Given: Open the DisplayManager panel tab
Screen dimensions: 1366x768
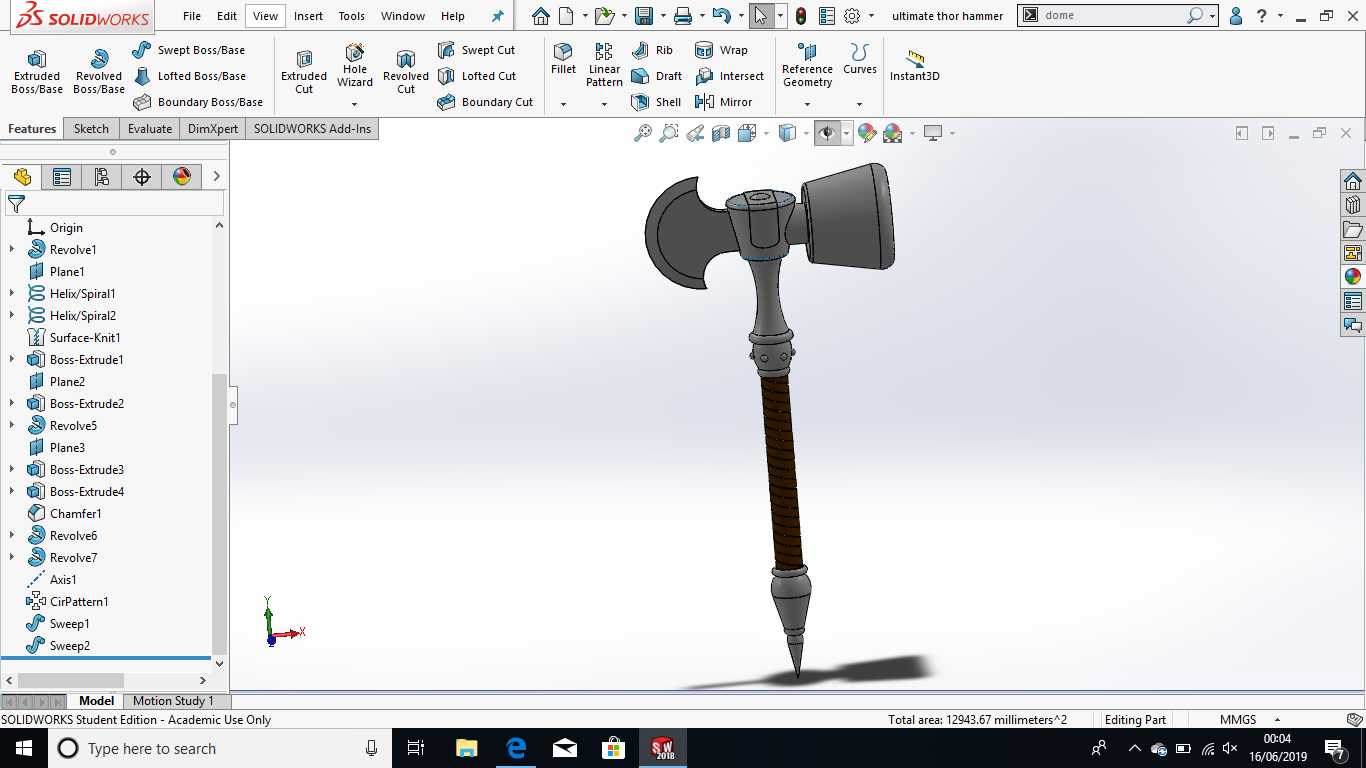Looking at the screenshot, I should pyautogui.click(x=182, y=177).
